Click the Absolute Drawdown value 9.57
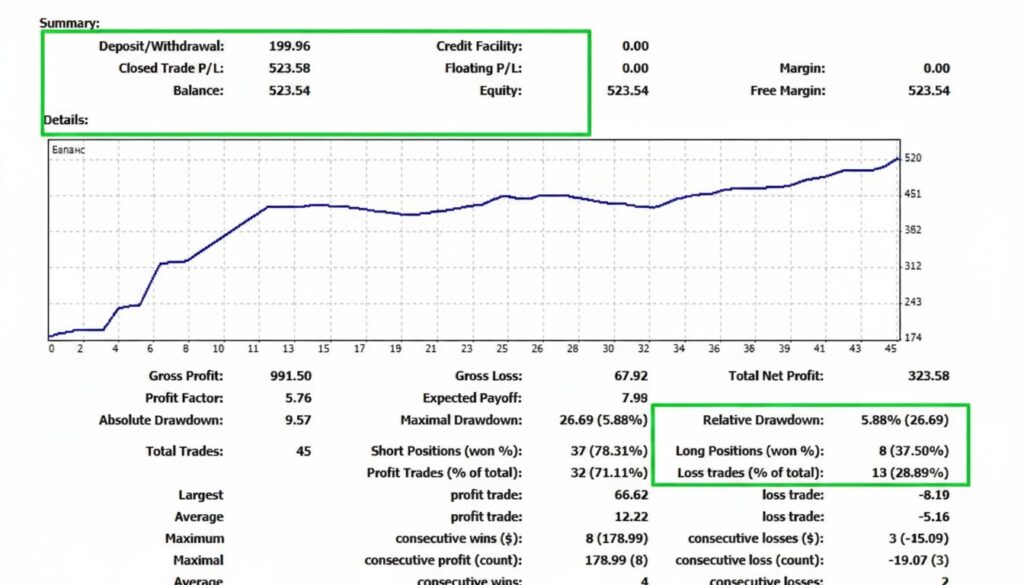 coord(298,420)
